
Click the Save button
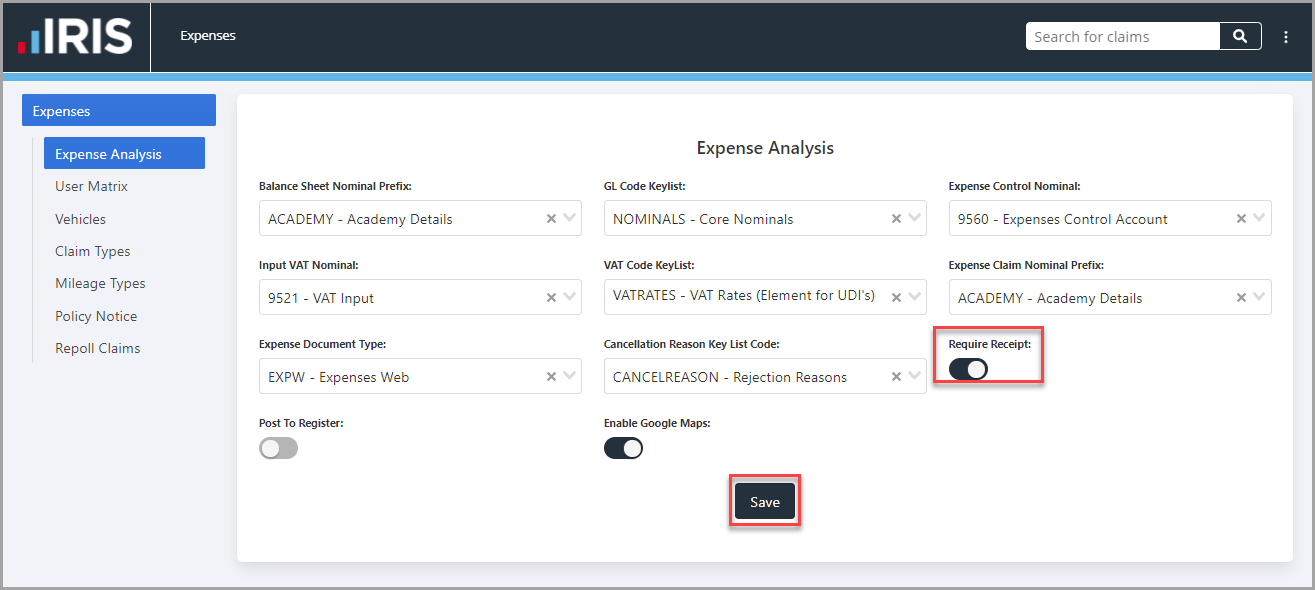(x=765, y=502)
